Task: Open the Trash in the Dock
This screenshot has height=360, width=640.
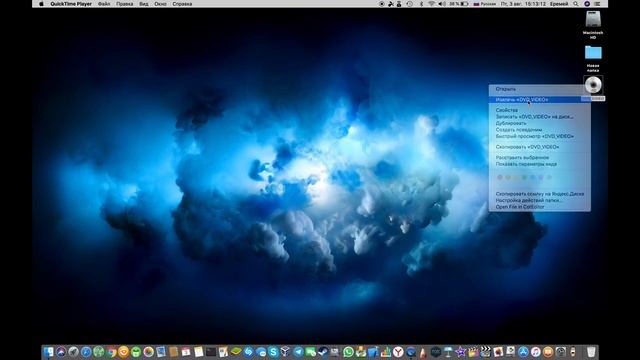Action: [591, 352]
